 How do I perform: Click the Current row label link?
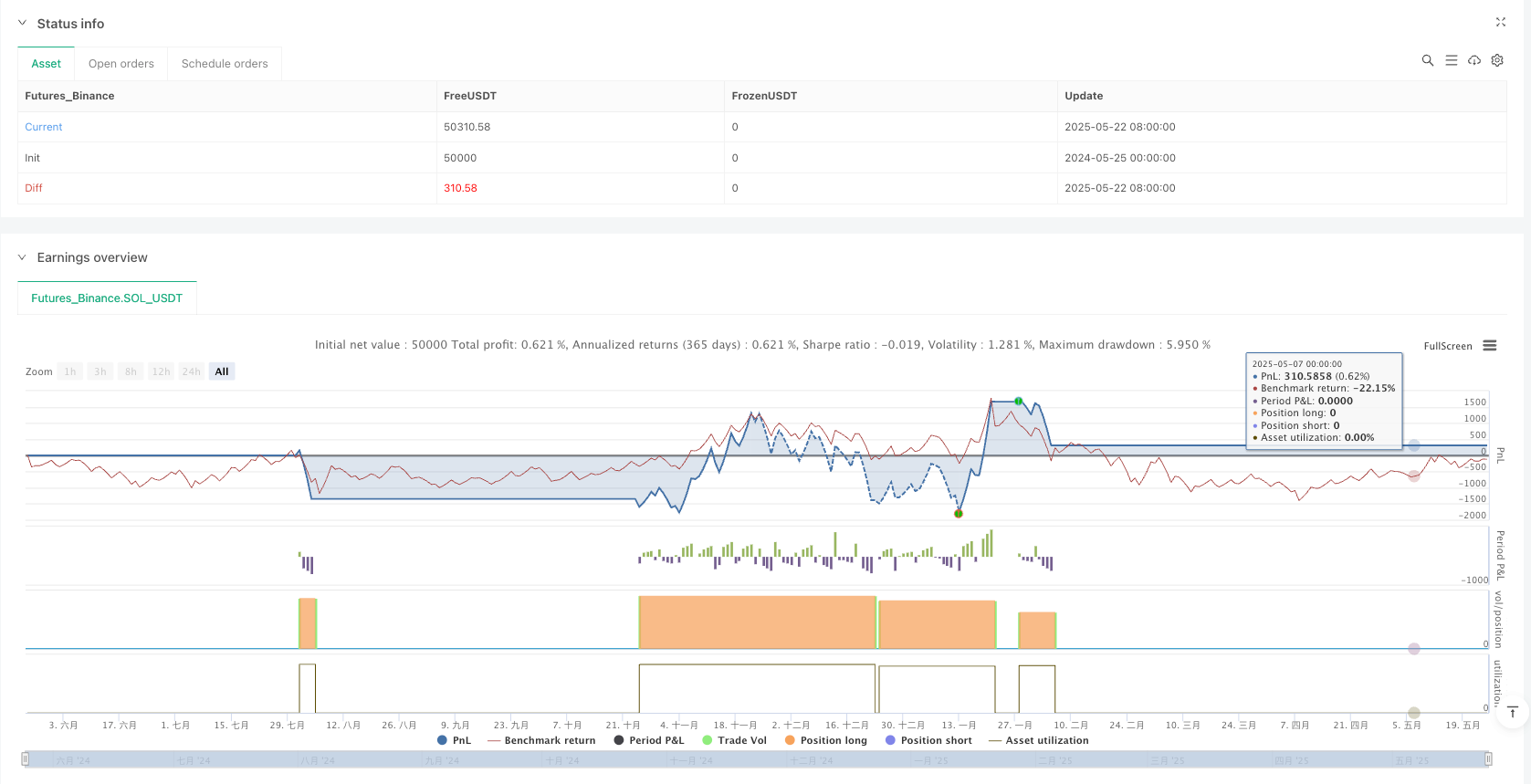(44, 127)
